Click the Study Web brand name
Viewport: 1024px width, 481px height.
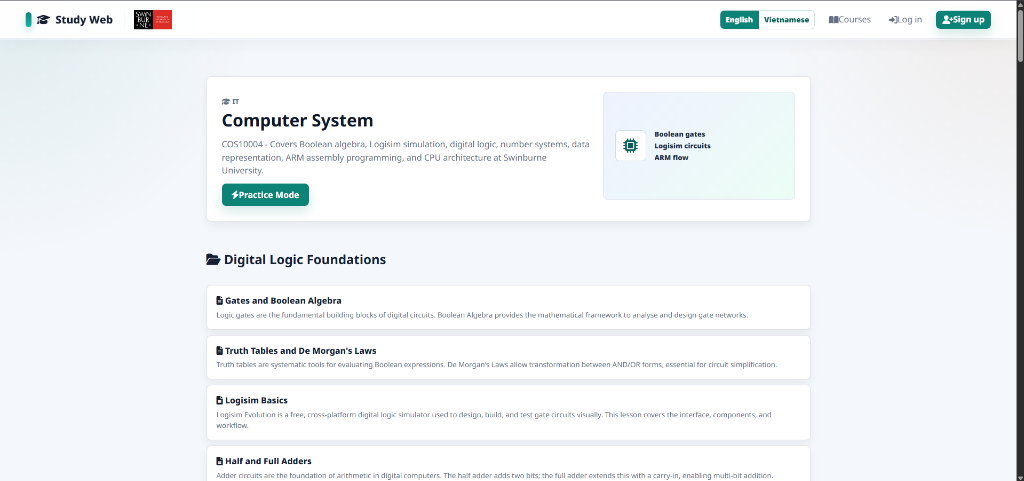tap(84, 20)
